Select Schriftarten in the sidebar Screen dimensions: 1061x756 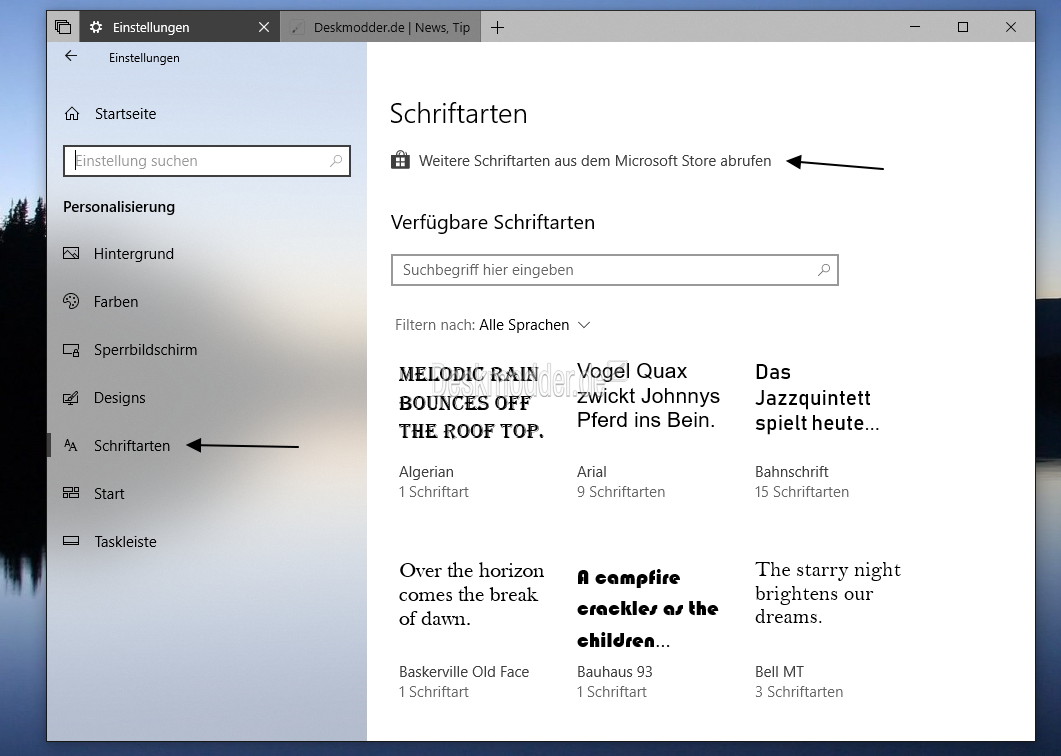(x=132, y=446)
